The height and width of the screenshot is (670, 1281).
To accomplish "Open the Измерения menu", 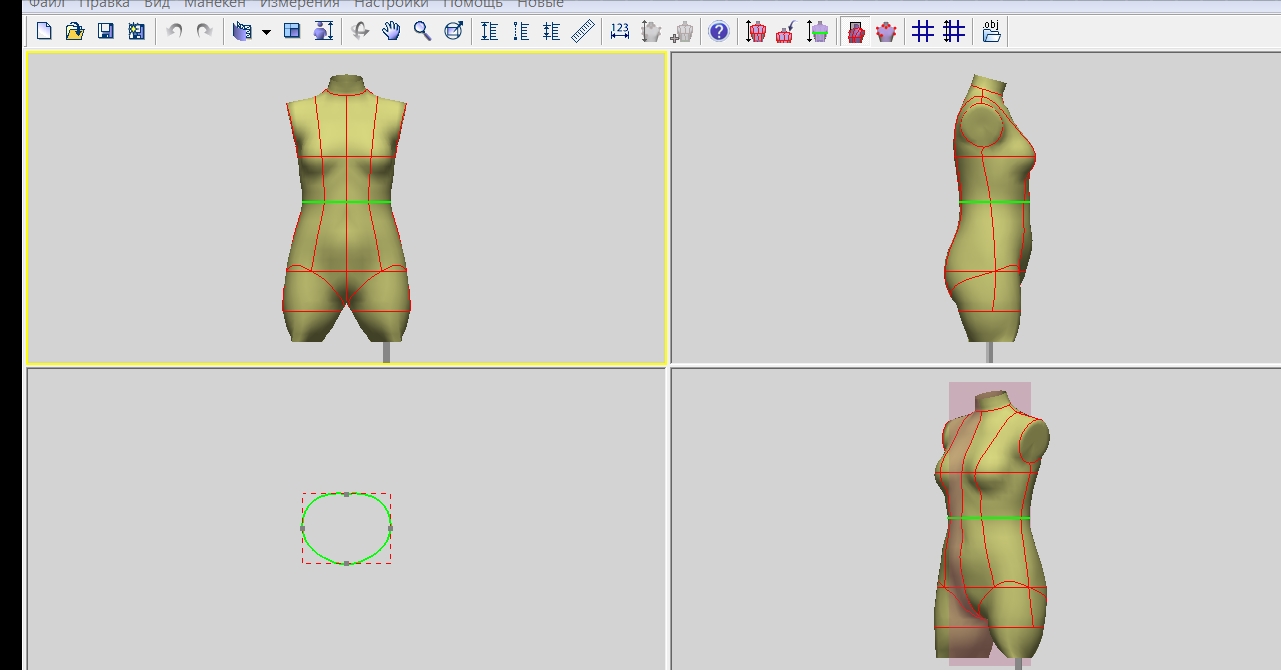I will point(300,4).
